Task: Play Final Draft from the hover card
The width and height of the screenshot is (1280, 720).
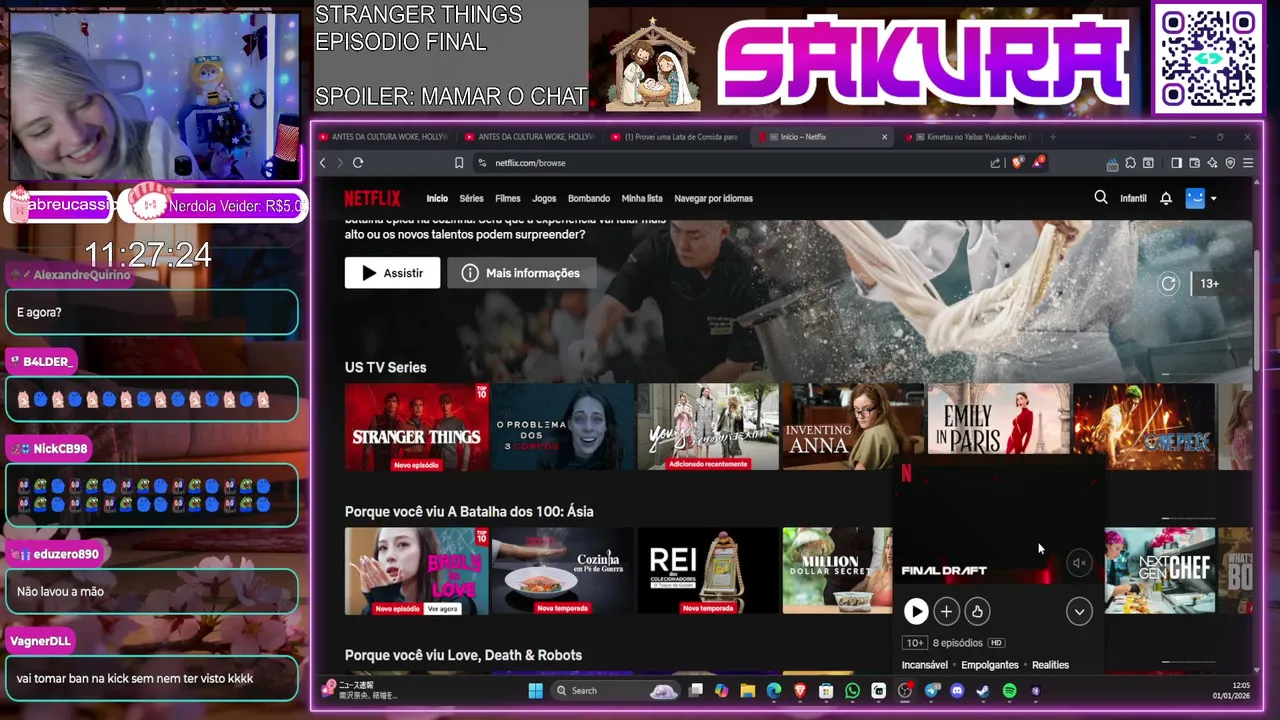Action: (x=915, y=611)
